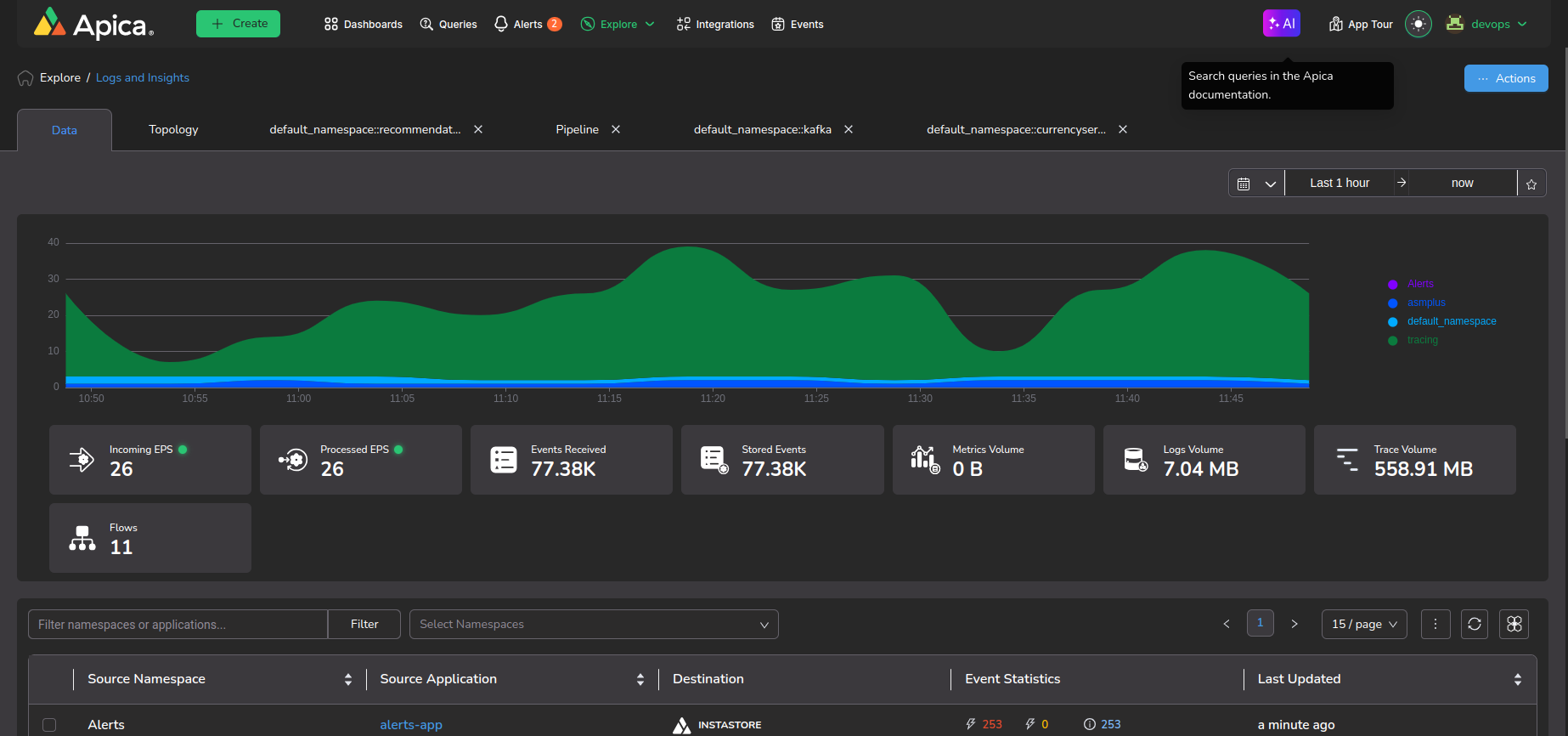The height and width of the screenshot is (736, 1568).
Task: Click the default_namespace legend color dot
Action: click(1393, 322)
